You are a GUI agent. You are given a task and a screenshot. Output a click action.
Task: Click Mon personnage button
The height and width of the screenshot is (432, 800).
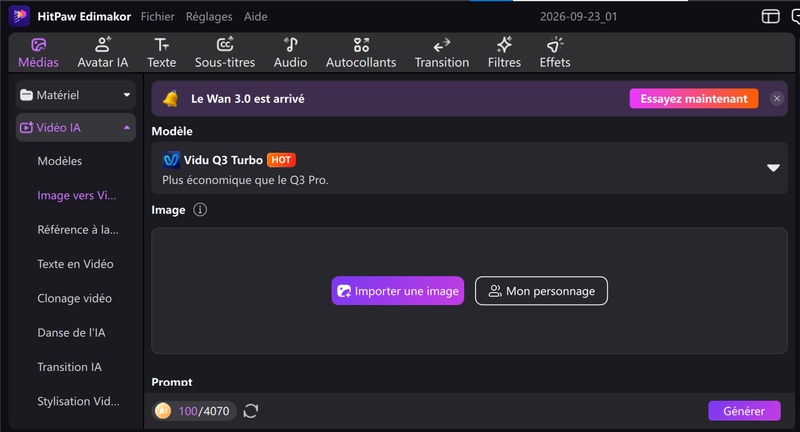pos(541,291)
